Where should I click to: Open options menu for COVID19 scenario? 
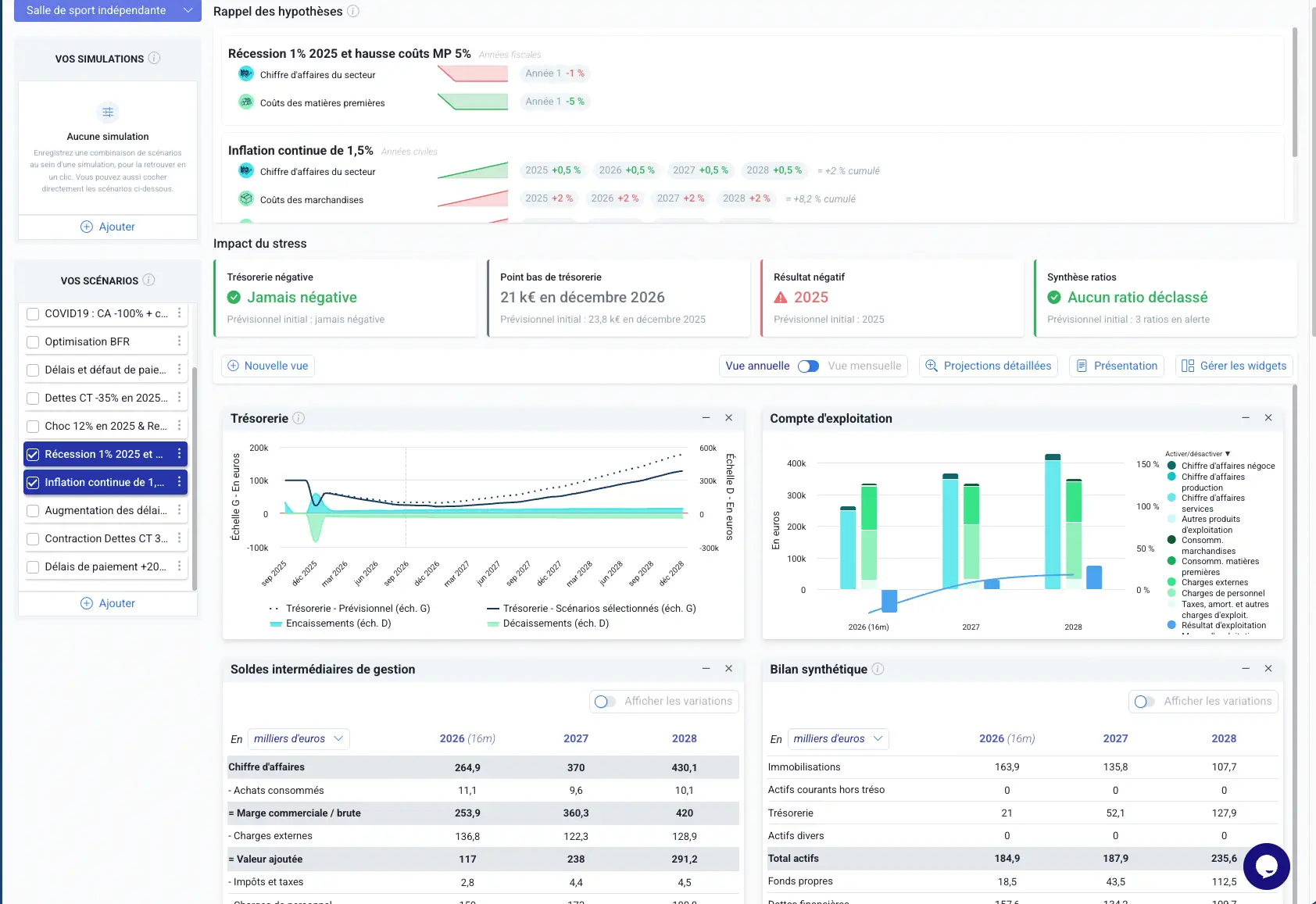(x=179, y=313)
